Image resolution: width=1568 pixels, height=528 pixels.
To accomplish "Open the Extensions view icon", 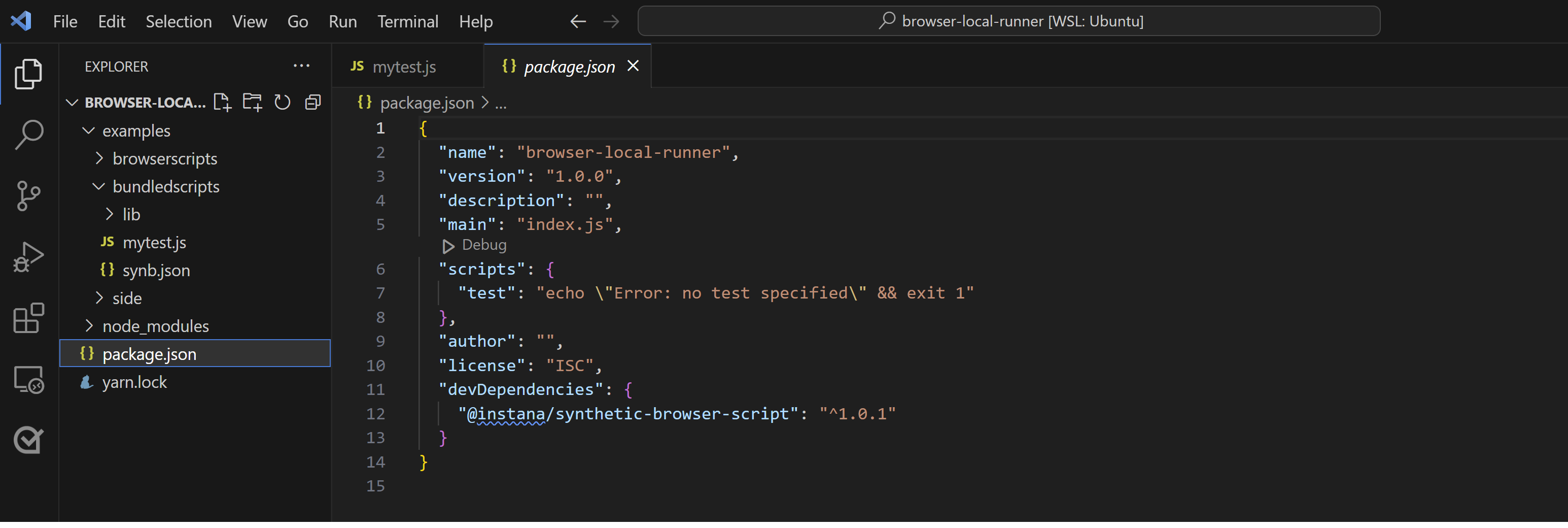I will [x=28, y=318].
